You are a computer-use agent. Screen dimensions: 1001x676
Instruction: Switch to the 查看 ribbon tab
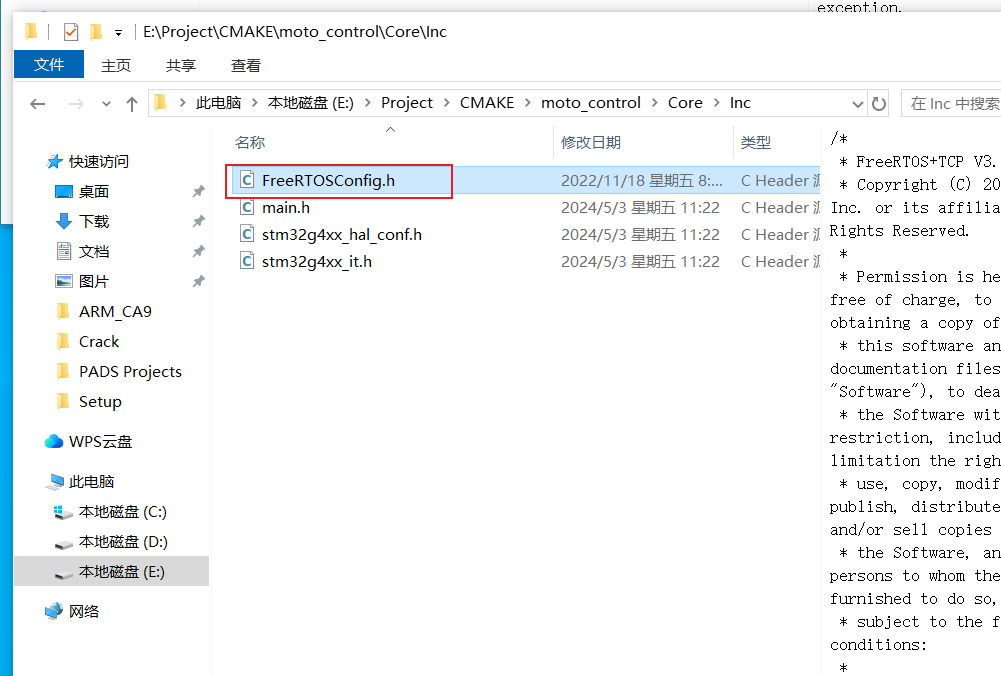247,64
